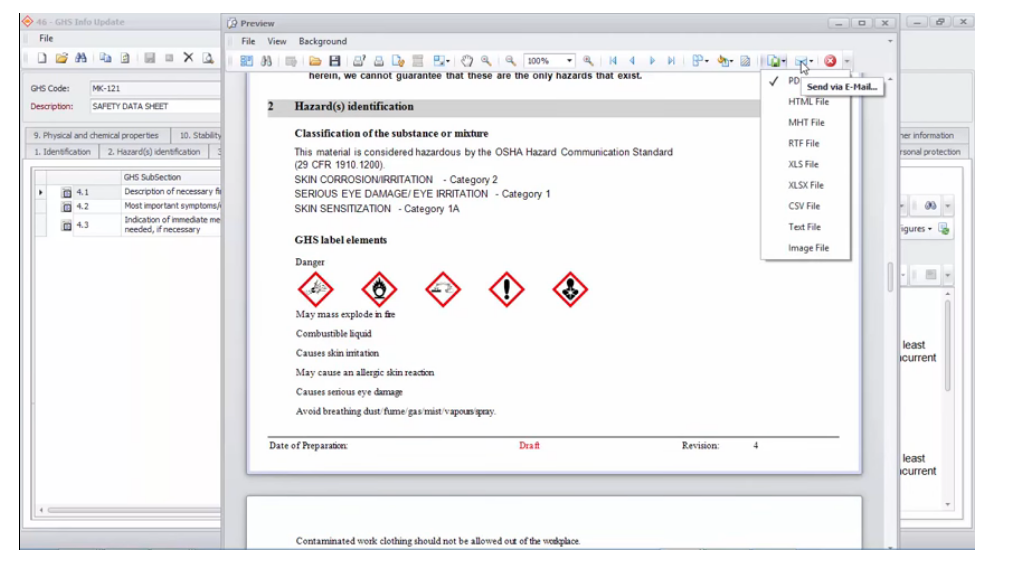Choose XLS File export option
Screen dimensions: 1031x582
point(805,164)
